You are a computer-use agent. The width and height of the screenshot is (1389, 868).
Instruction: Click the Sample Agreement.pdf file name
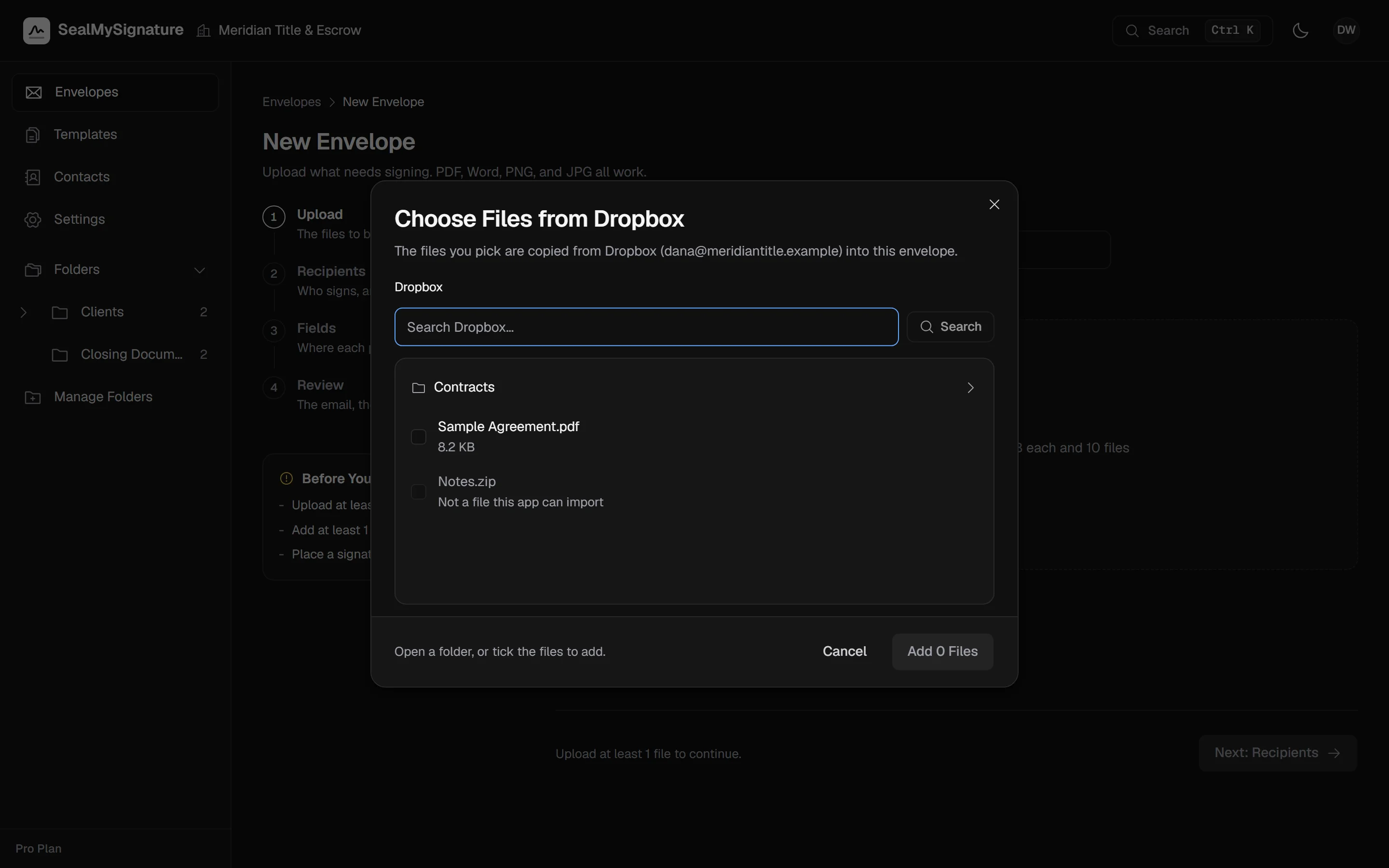click(x=508, y=427)
